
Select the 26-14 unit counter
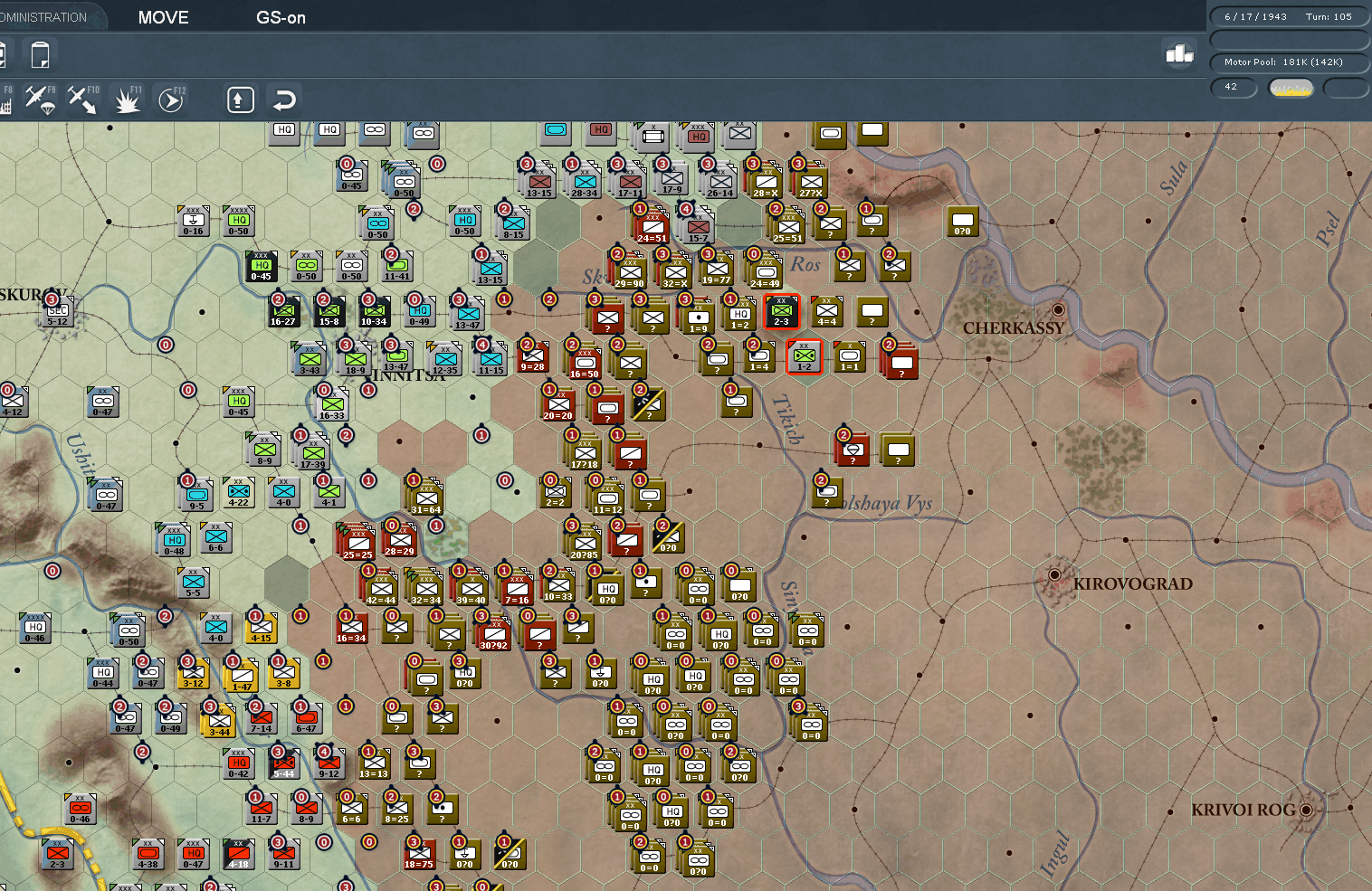click(x=719, y=179)
